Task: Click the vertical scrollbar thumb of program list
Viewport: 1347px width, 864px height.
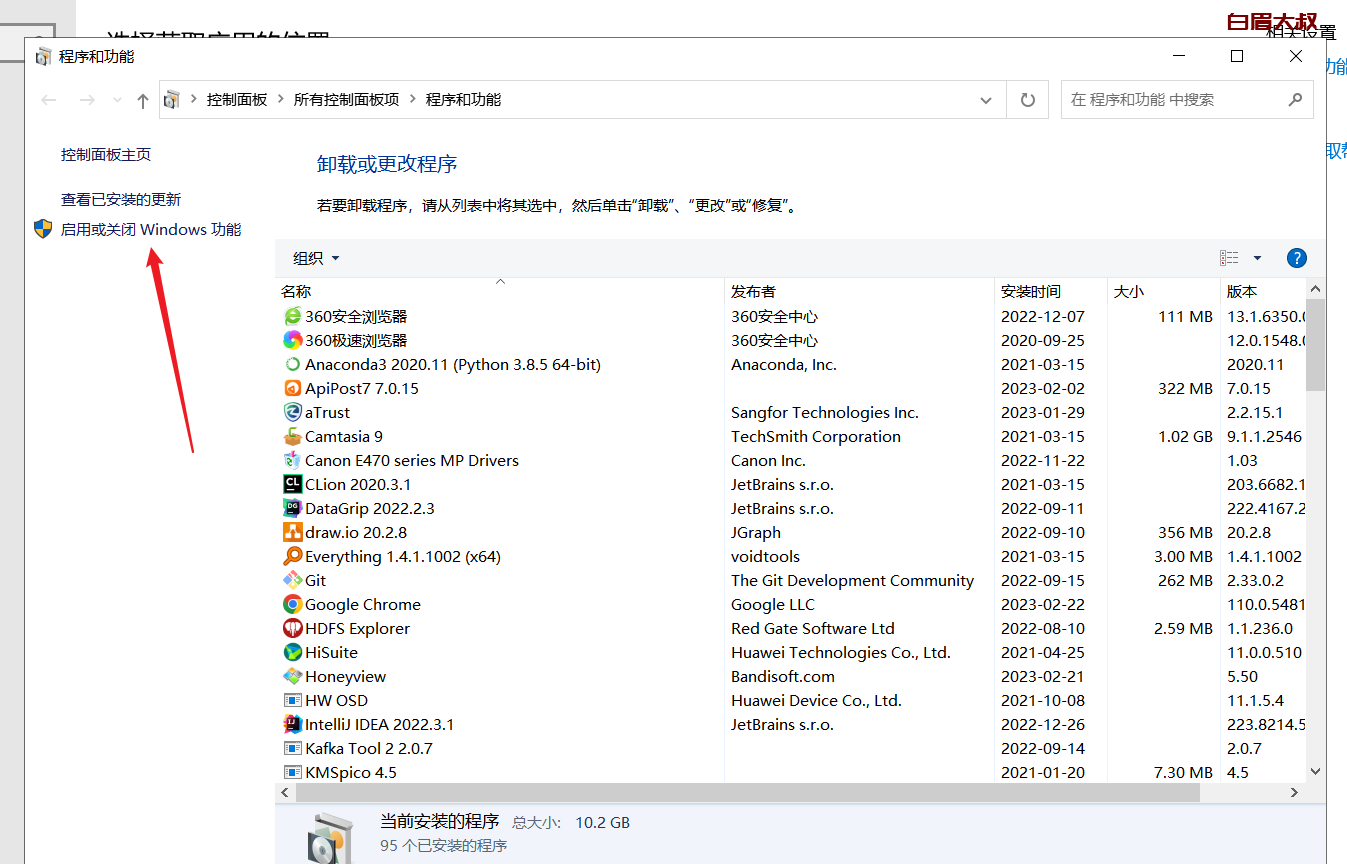Action: click(x=1315, y=344)
